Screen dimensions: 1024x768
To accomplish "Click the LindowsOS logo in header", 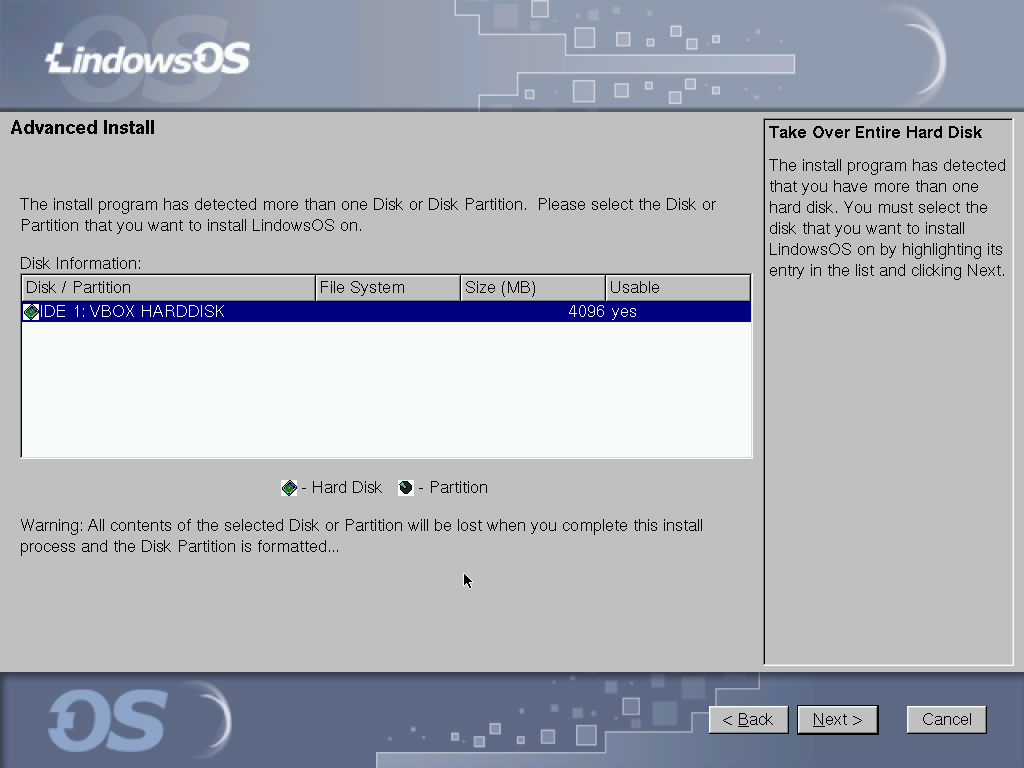I will [x=148, y=59].
